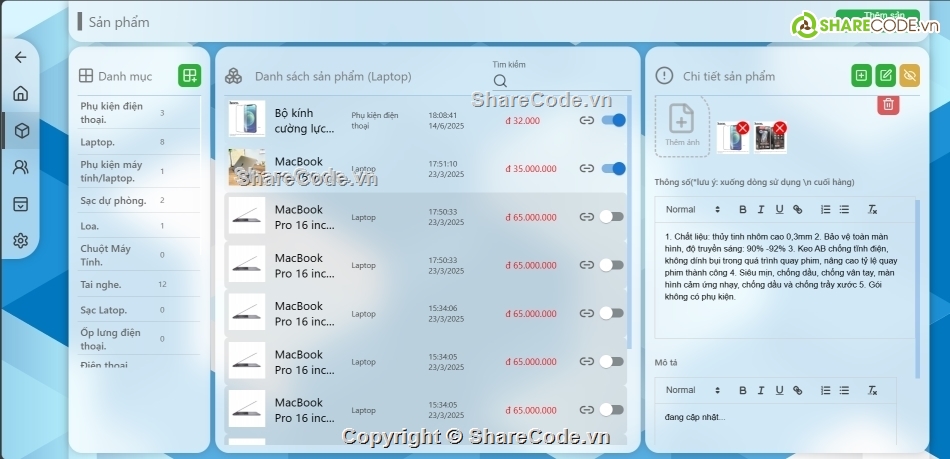This screenshot has width=950, height=459.
Task: Open Normal heading dropdown in Mô tả editor
Action: [x=693, y=391]
